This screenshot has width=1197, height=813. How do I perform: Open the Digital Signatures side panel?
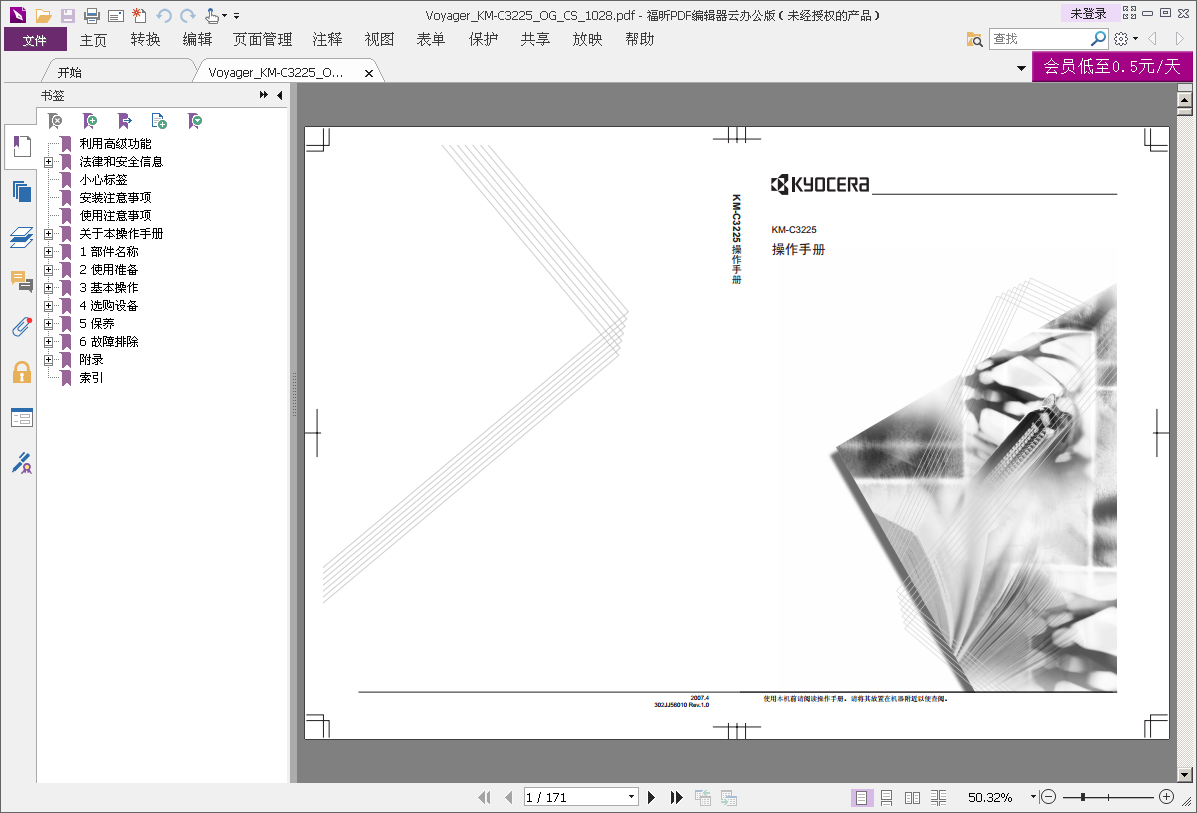click(x=21, y=463)
